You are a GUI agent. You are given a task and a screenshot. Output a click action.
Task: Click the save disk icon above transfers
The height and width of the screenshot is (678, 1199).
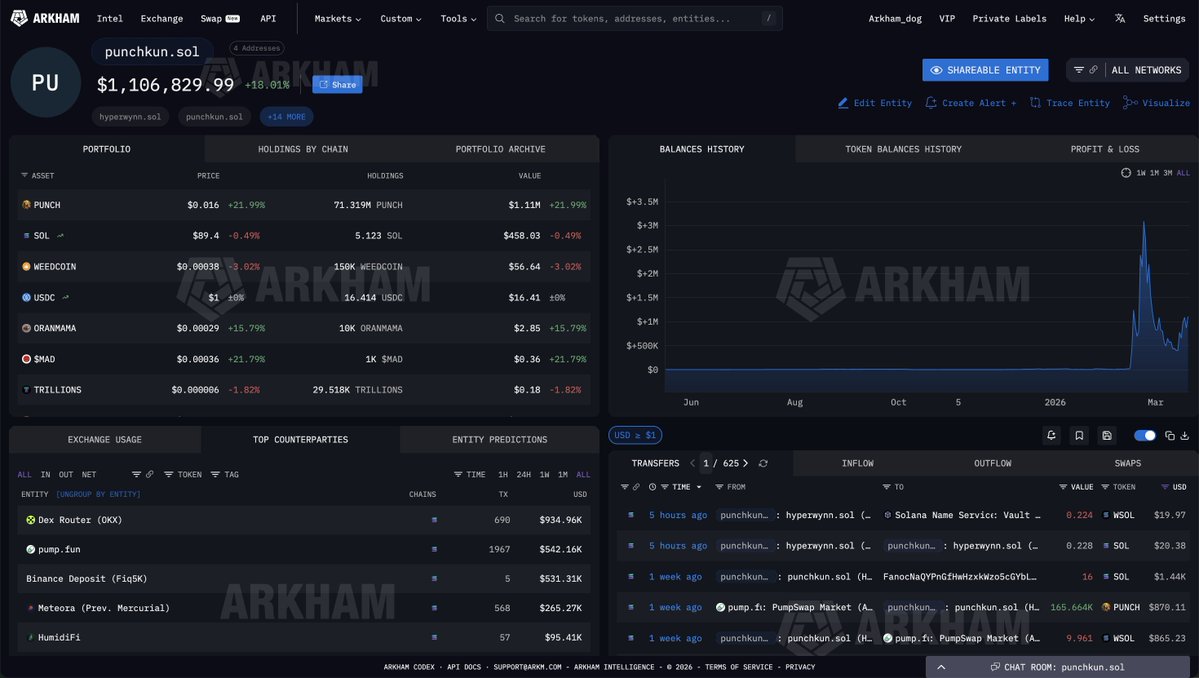tap(1107, 435)
